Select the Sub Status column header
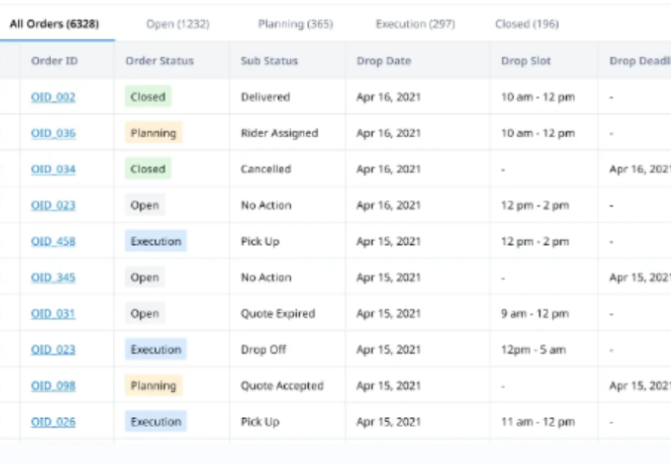Image resolution: width=671 pixels, height=464 pixels. click(269, 61)
